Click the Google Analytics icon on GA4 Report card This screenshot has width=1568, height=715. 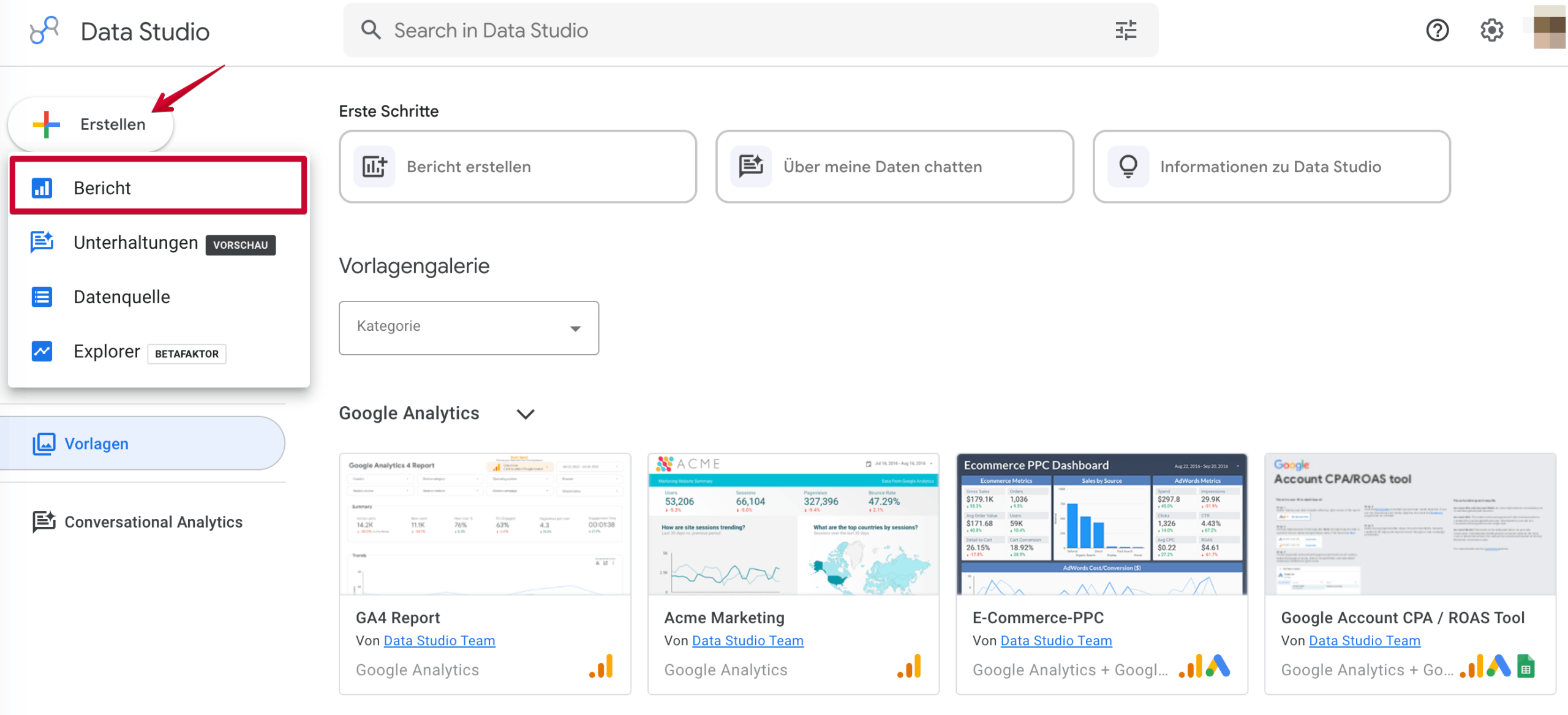coord(601,667)
